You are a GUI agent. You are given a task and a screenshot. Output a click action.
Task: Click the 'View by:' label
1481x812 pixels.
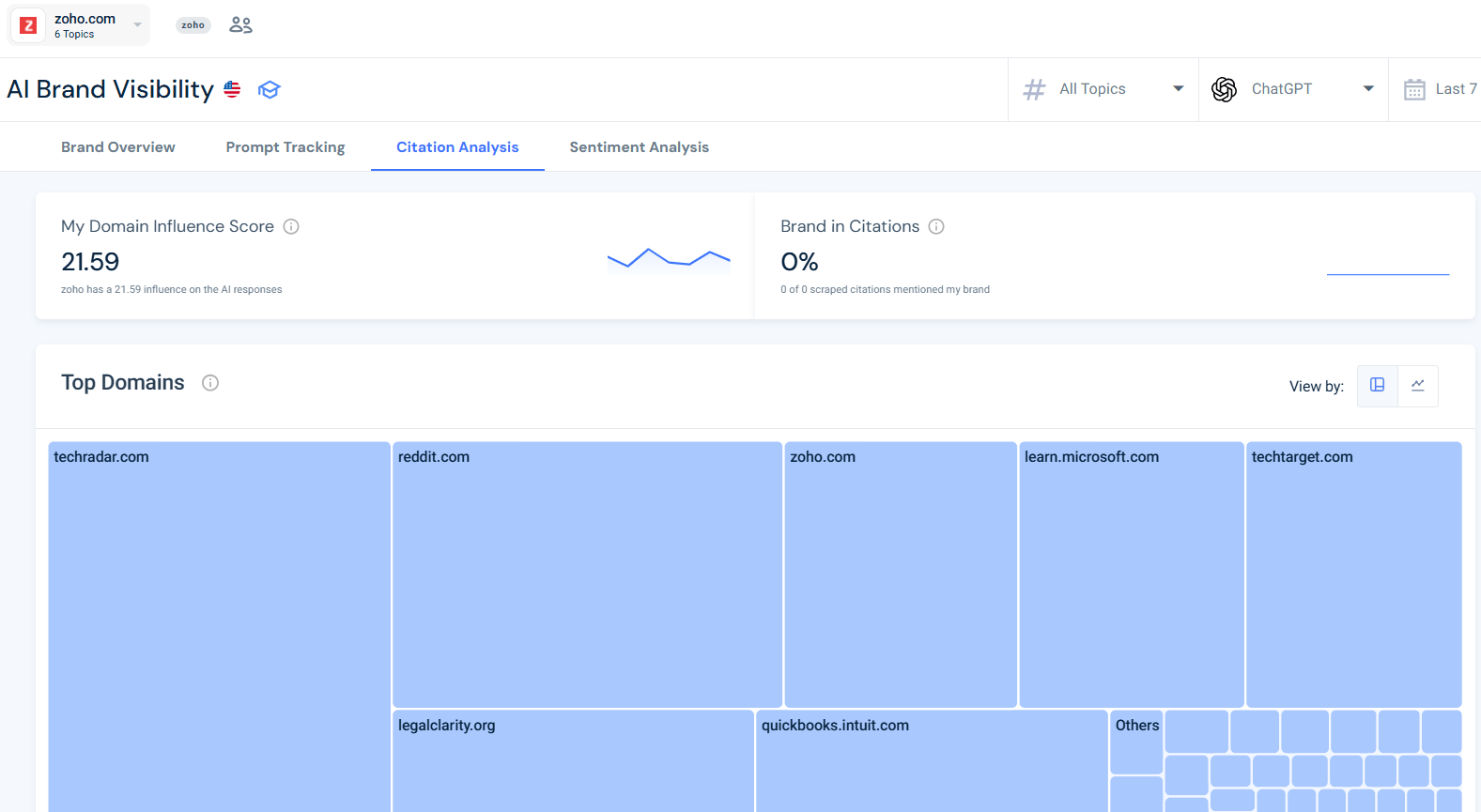[x=1317, y=387]
